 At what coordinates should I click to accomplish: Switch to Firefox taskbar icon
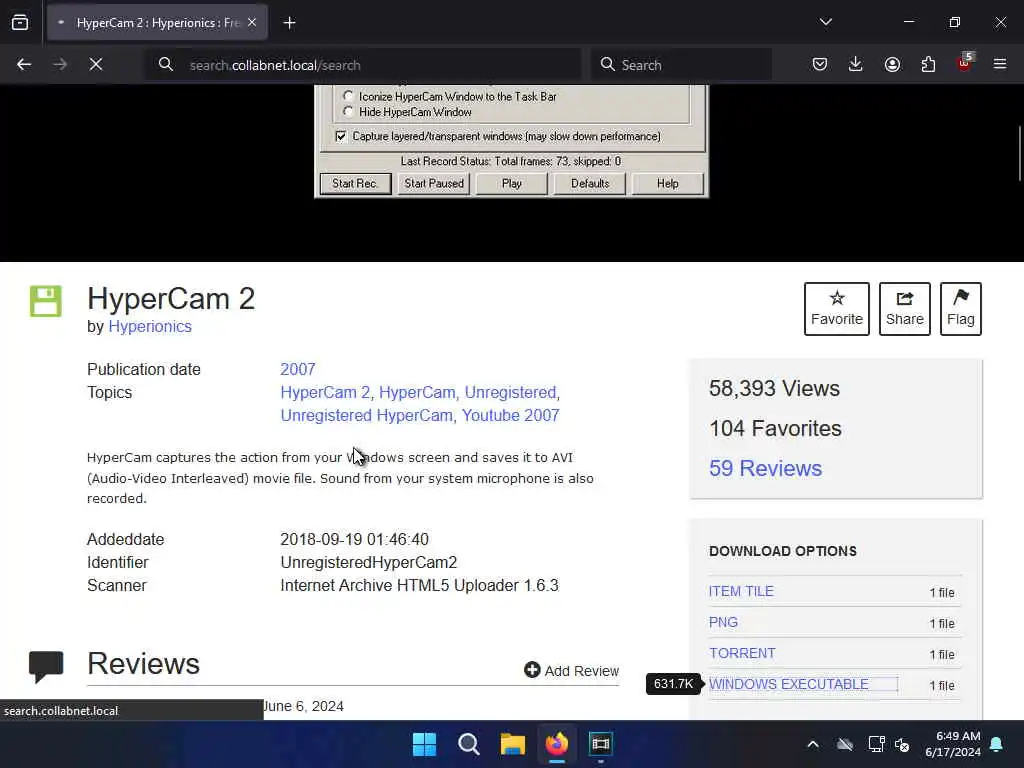click(x=556, y=744)
